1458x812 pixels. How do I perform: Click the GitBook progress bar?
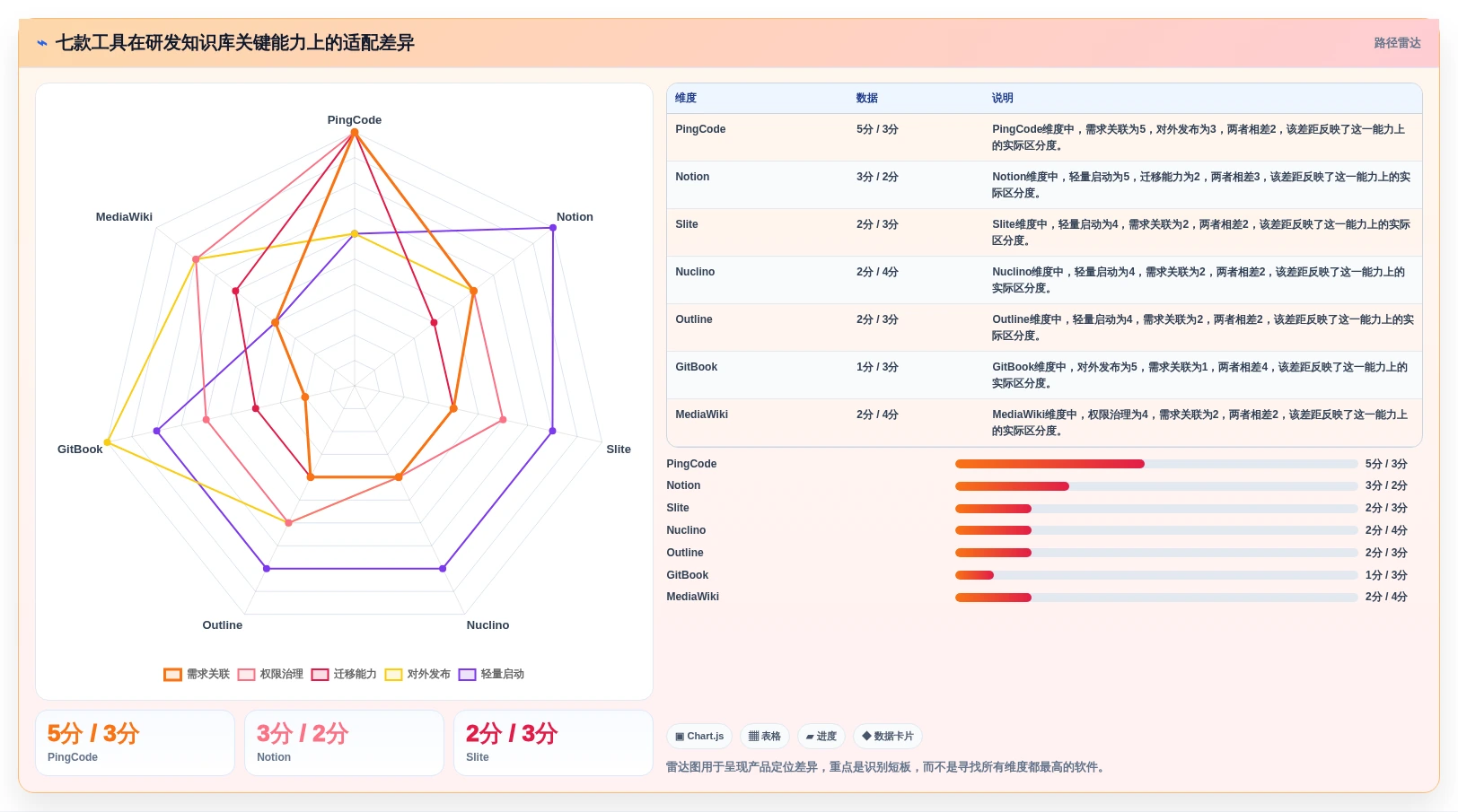pos(1156,575)
